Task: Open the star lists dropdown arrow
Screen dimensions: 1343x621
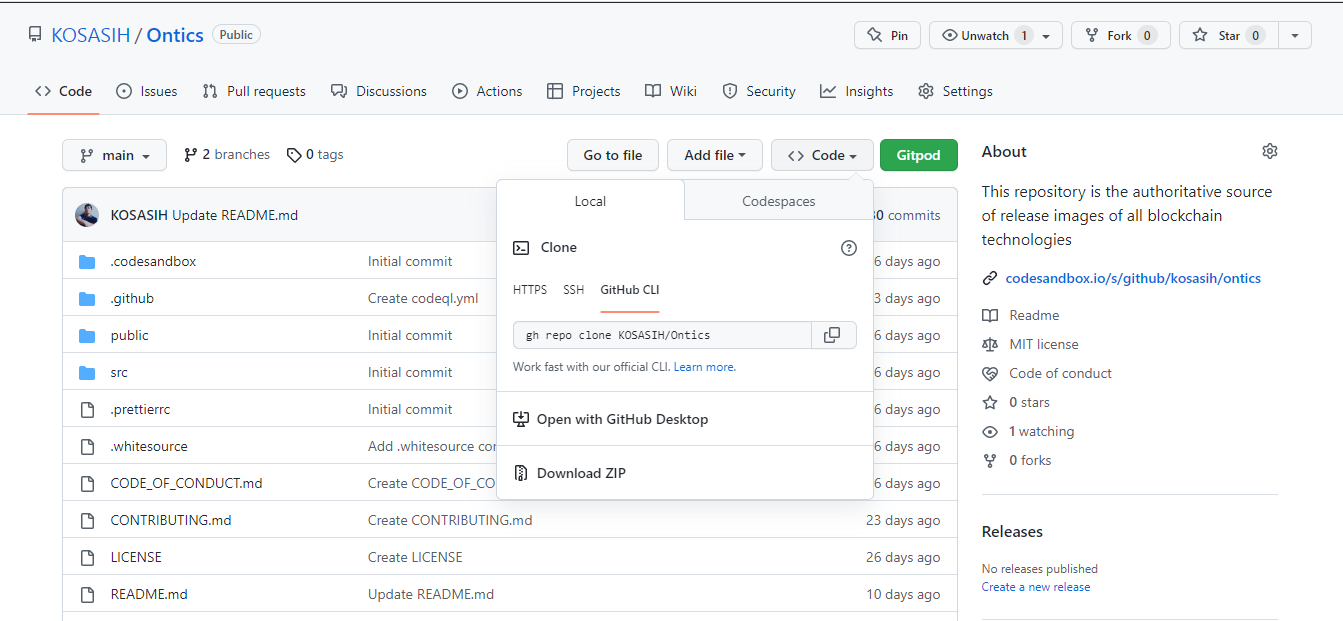Action: click(1295, 35)
